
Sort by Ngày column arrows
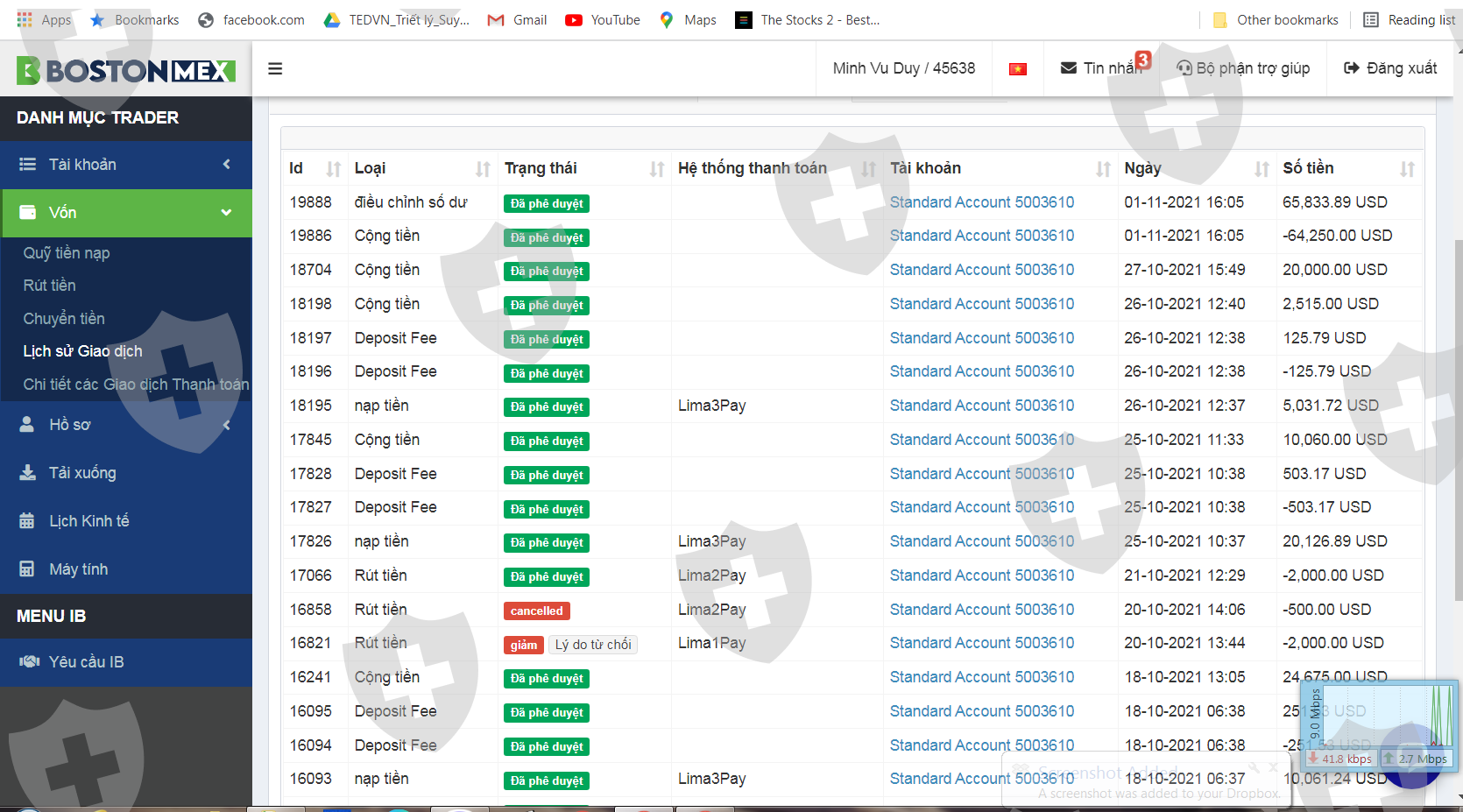point(1261,169)
